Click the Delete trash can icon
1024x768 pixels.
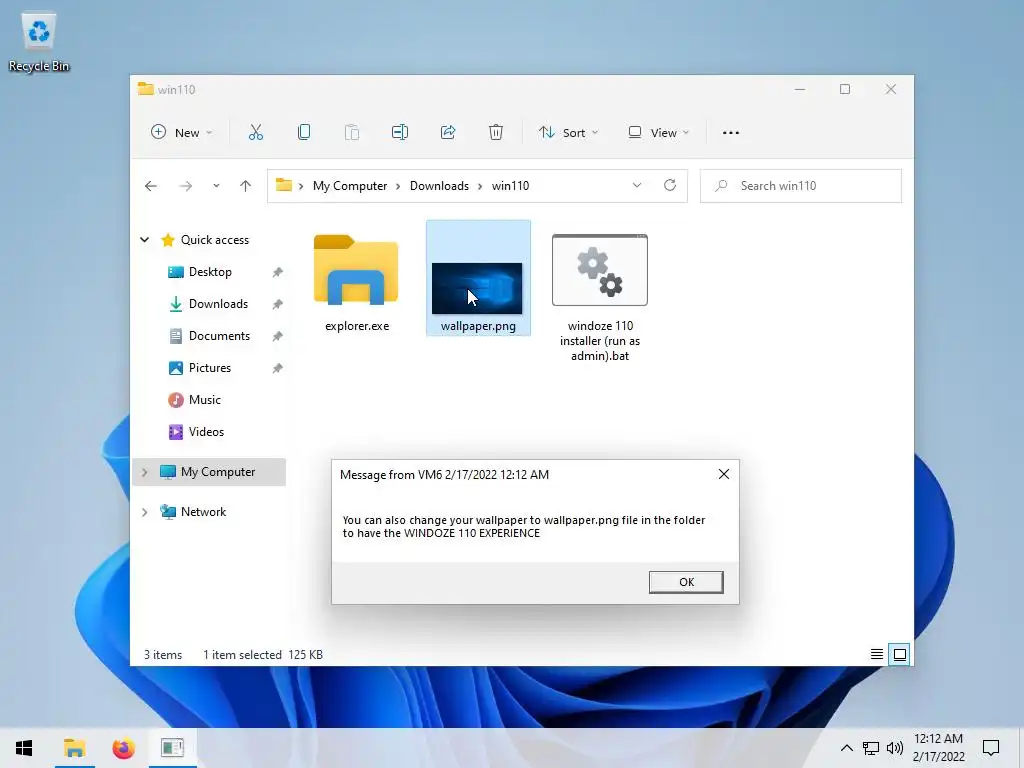click(496, 133)
